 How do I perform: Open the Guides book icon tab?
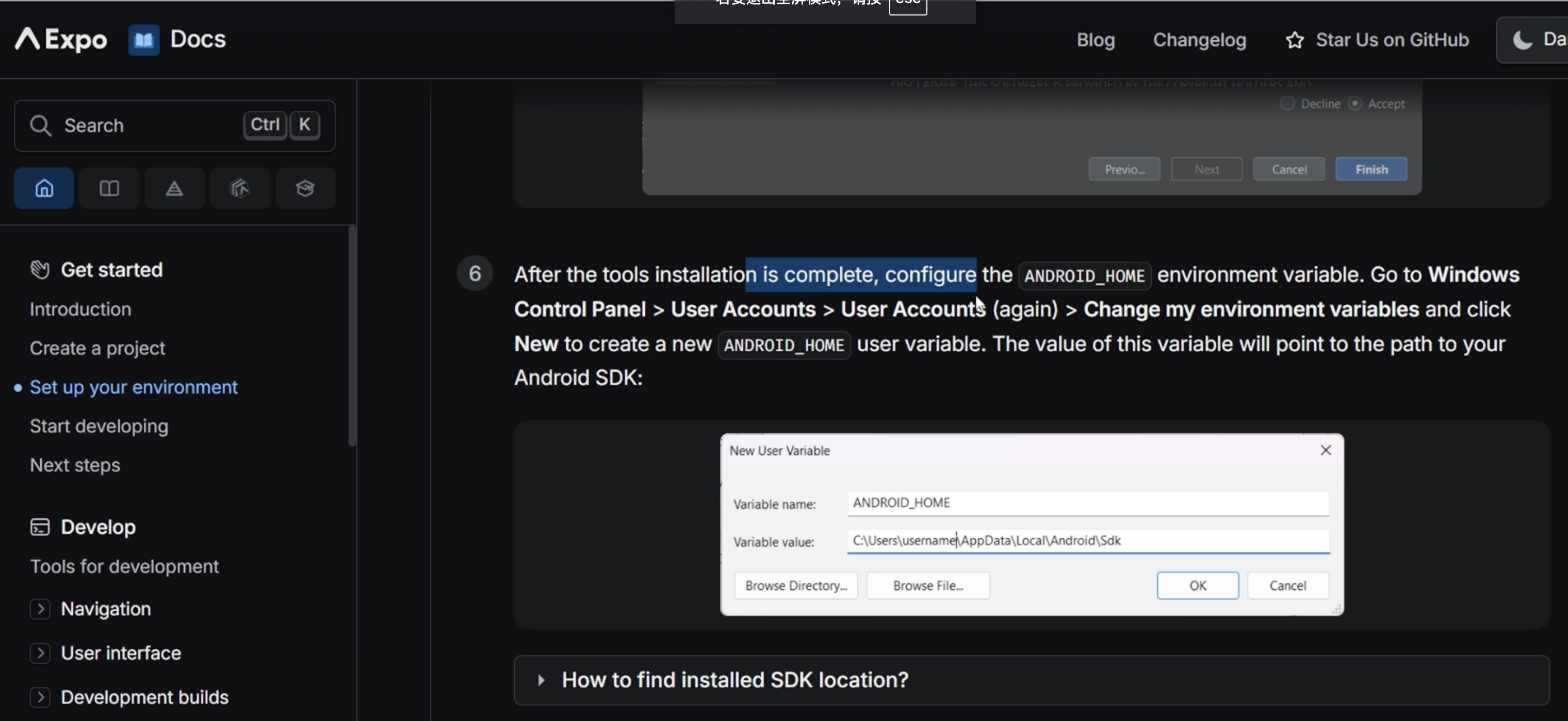(109, 189)
